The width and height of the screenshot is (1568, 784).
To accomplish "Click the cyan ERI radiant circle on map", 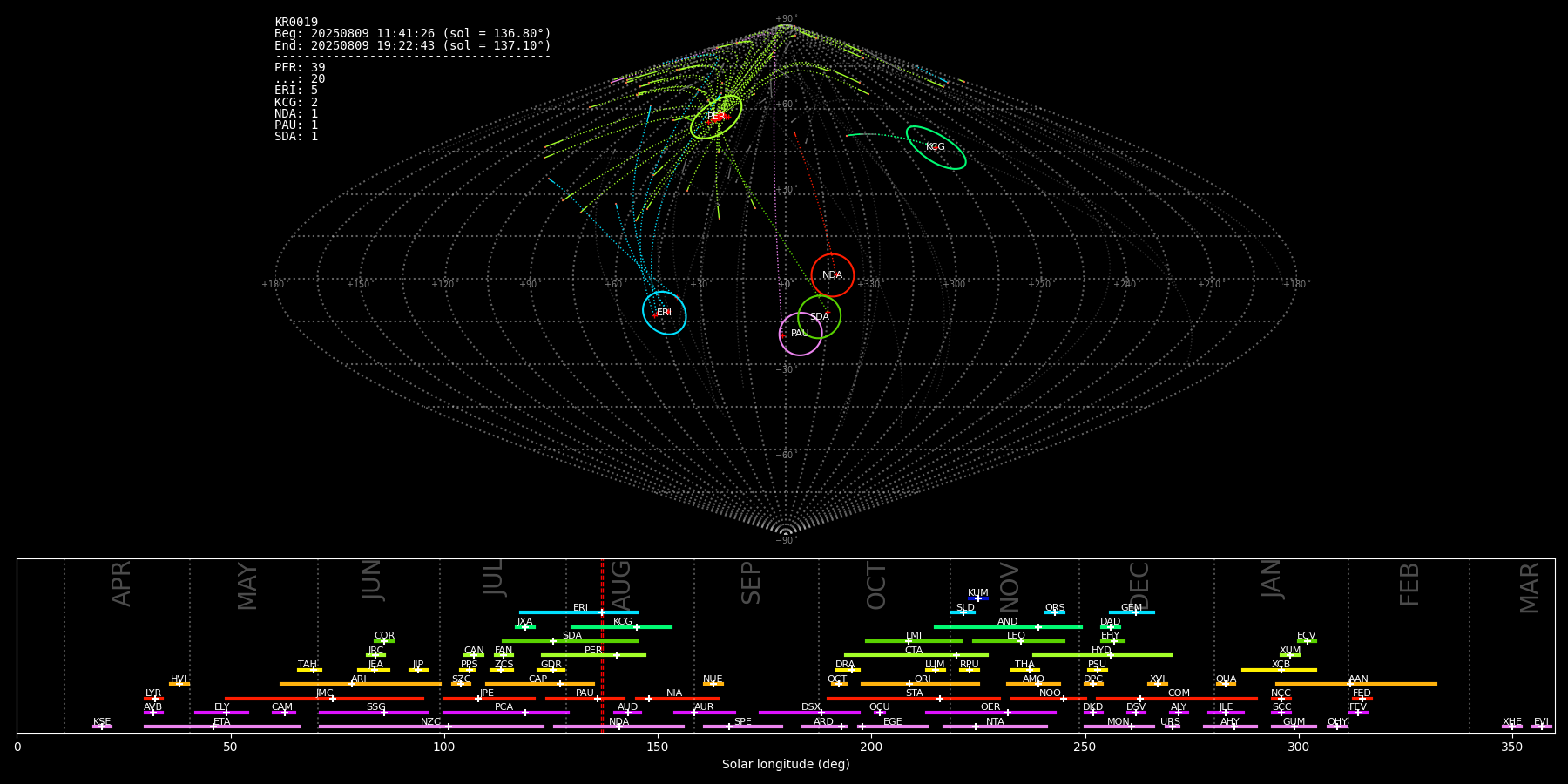I will pyautogui.click(x=665, y=313).
